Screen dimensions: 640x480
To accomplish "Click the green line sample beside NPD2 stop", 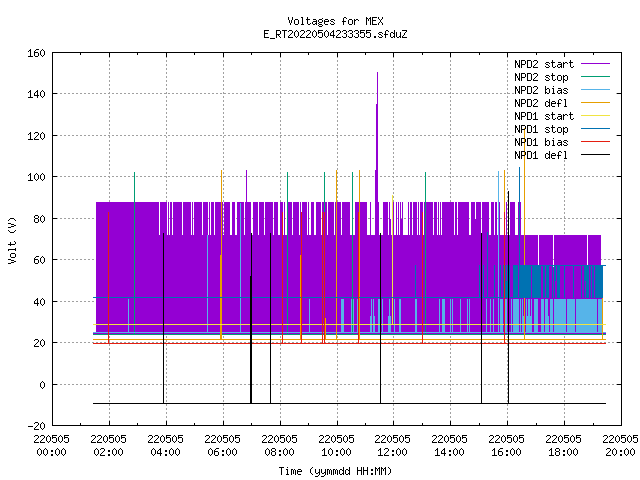I will point(595,77).
